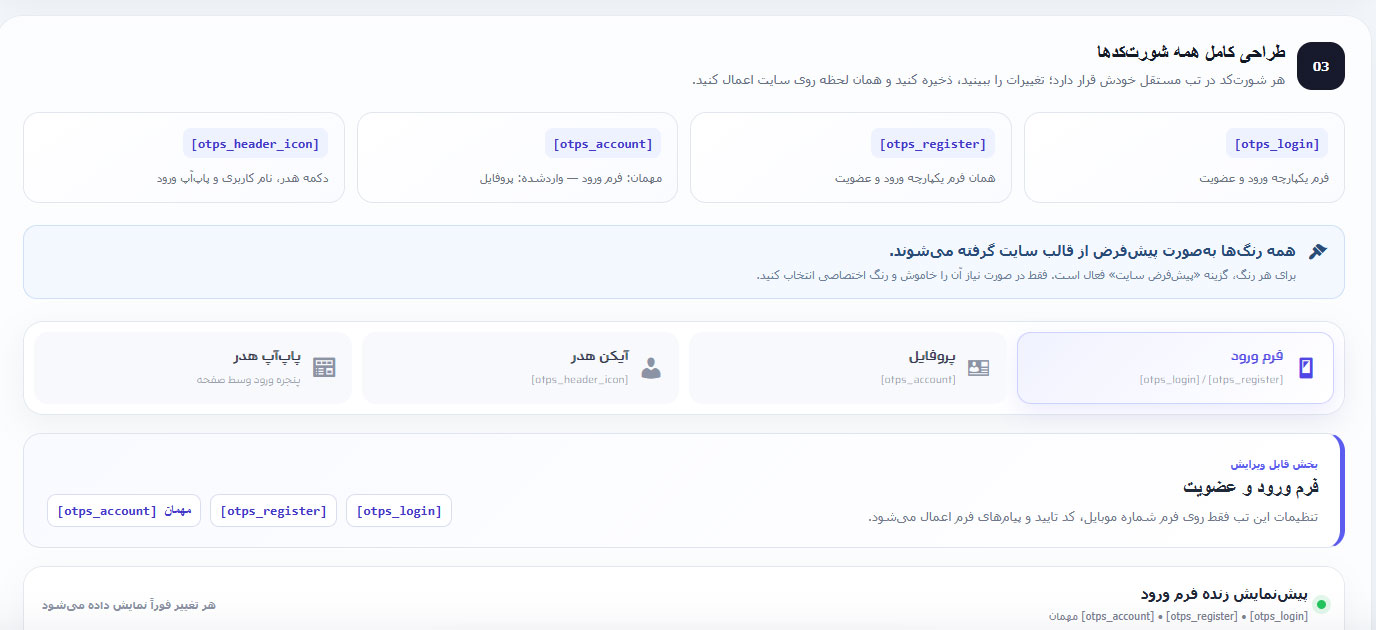The height and width of the screenshot is (630, 1376).
Task: Click the subtitle starting هر شورت‌کد در تب مستقل
Action: (x=989, y=80)
